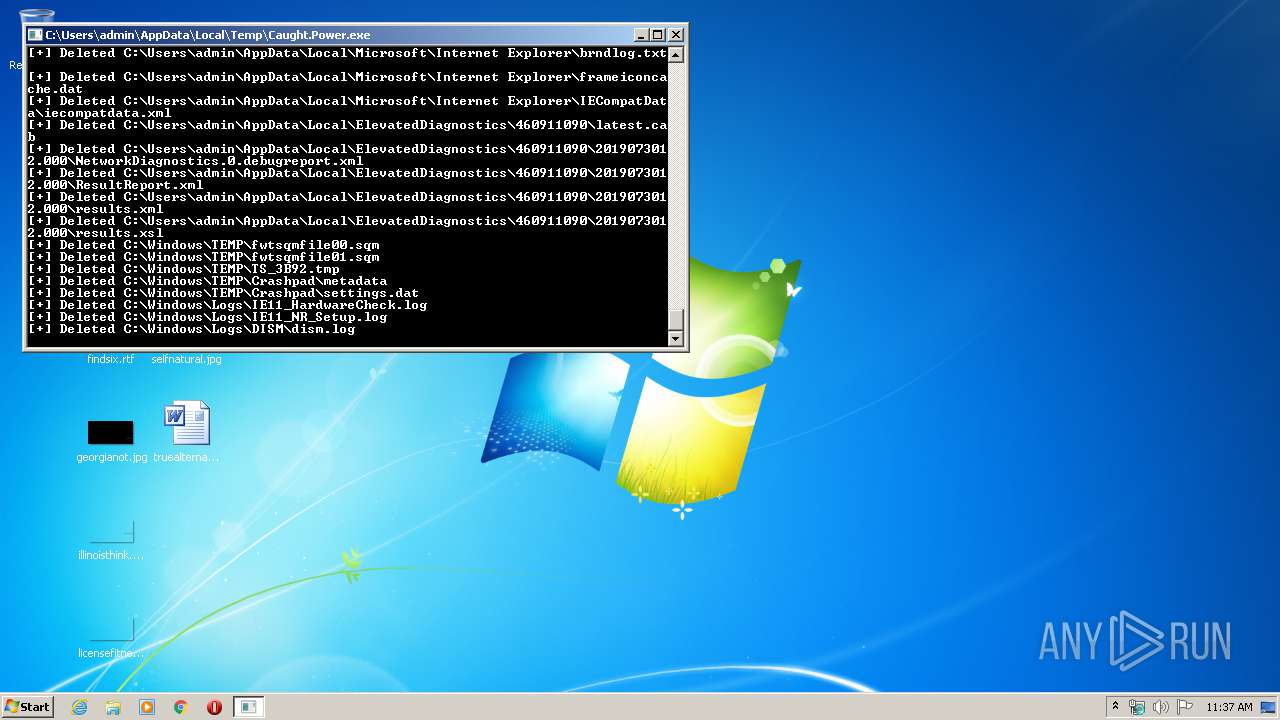
Task: Show hidden system tray icons
Action: pyautogui.click(x=1115, y=707)
